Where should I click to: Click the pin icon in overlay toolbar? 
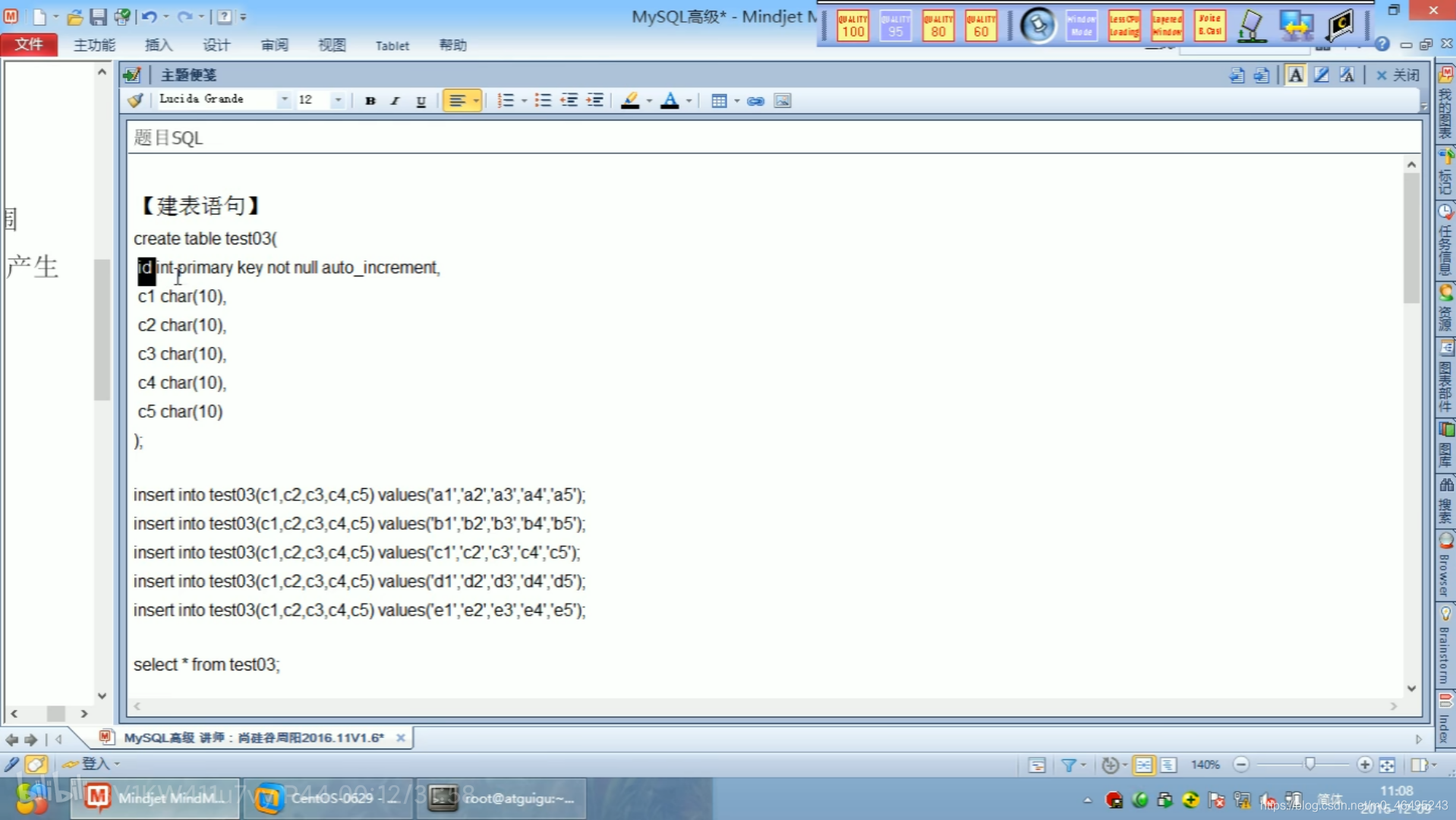click(x=1038, y=25)
